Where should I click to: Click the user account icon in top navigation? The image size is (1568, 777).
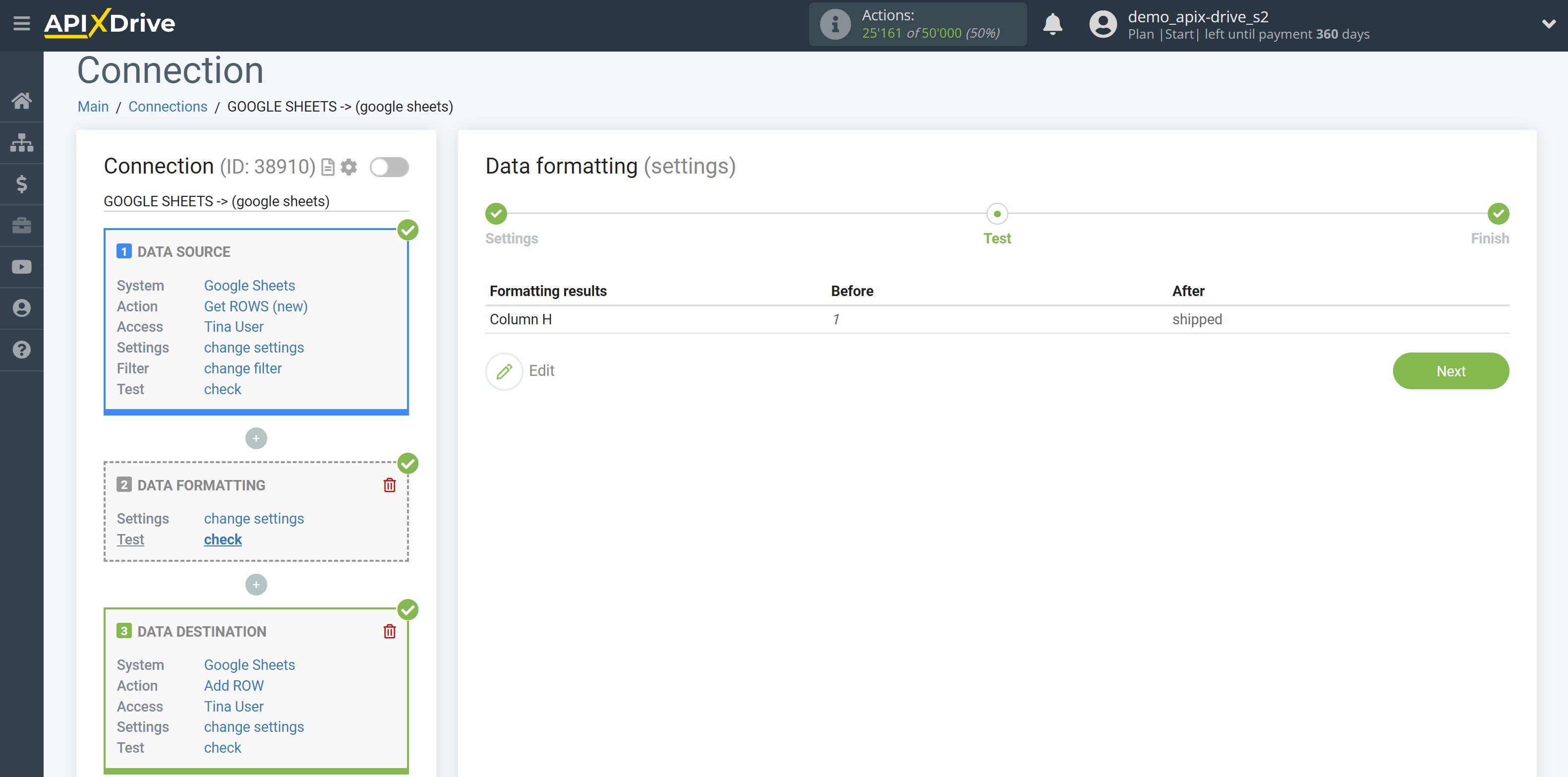click(1100, 24)
